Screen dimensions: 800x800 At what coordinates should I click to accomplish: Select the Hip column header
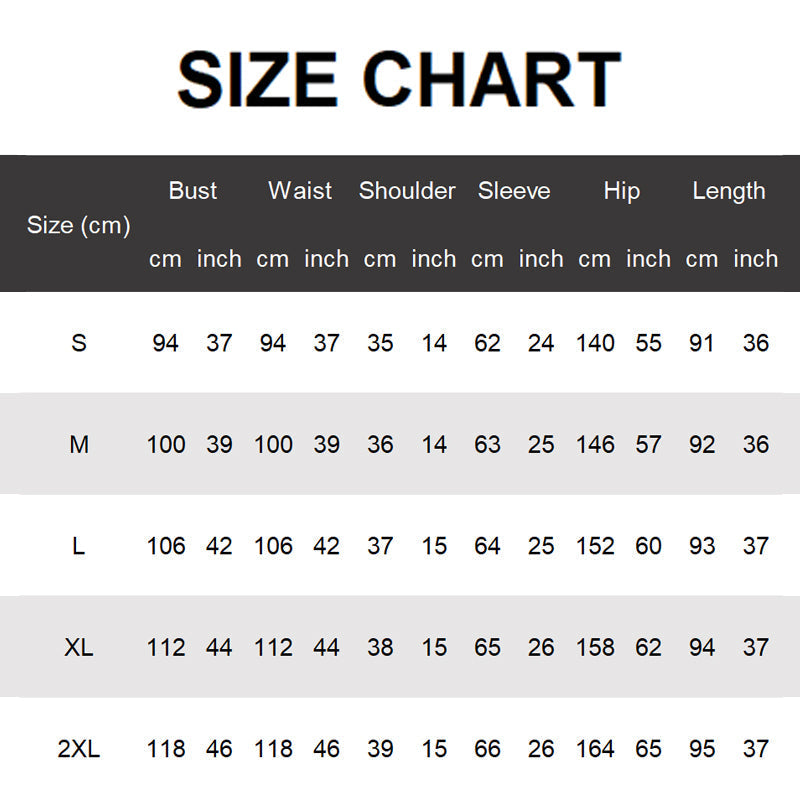621,191
